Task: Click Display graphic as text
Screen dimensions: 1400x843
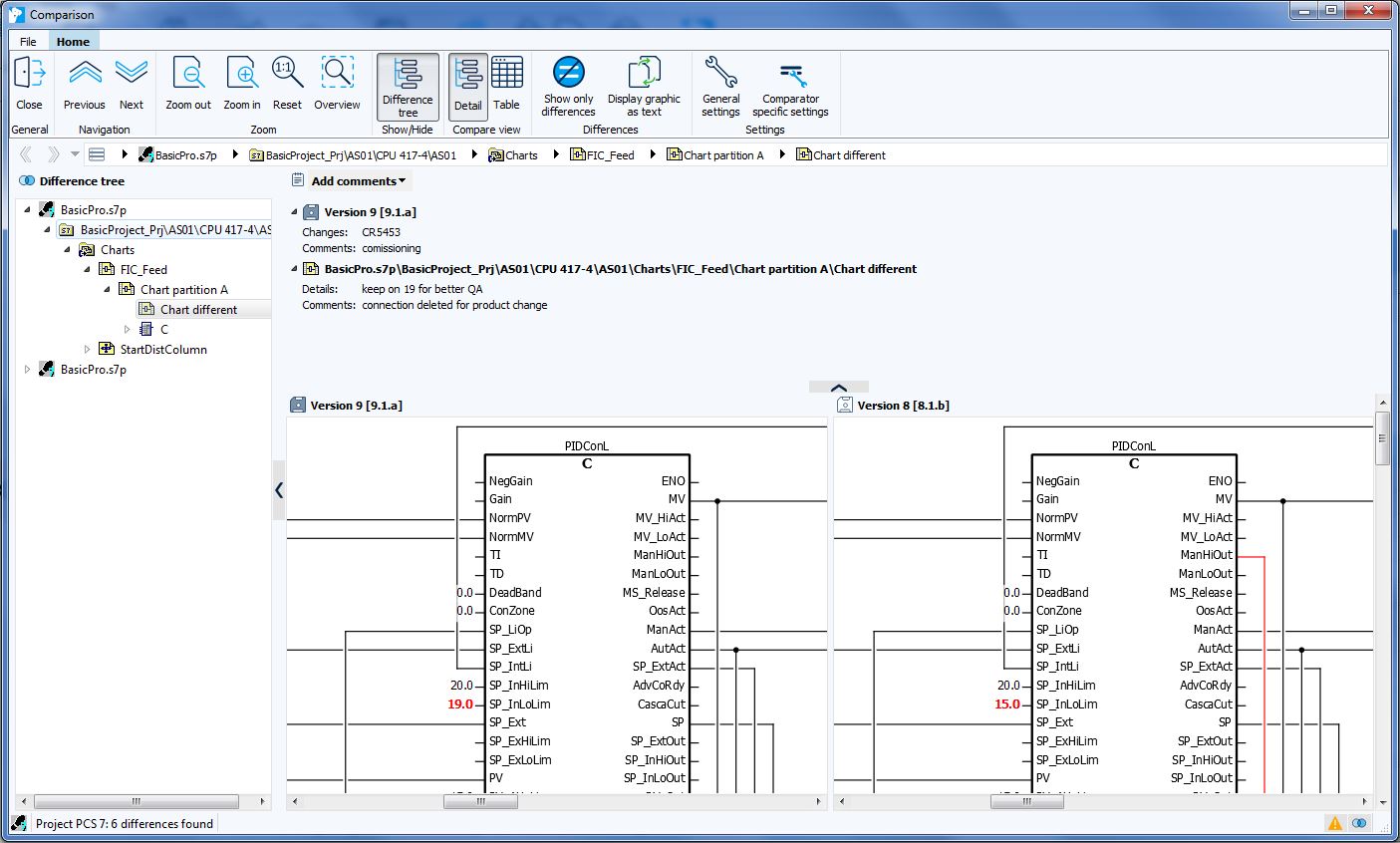Action: [x=644, y=86]
